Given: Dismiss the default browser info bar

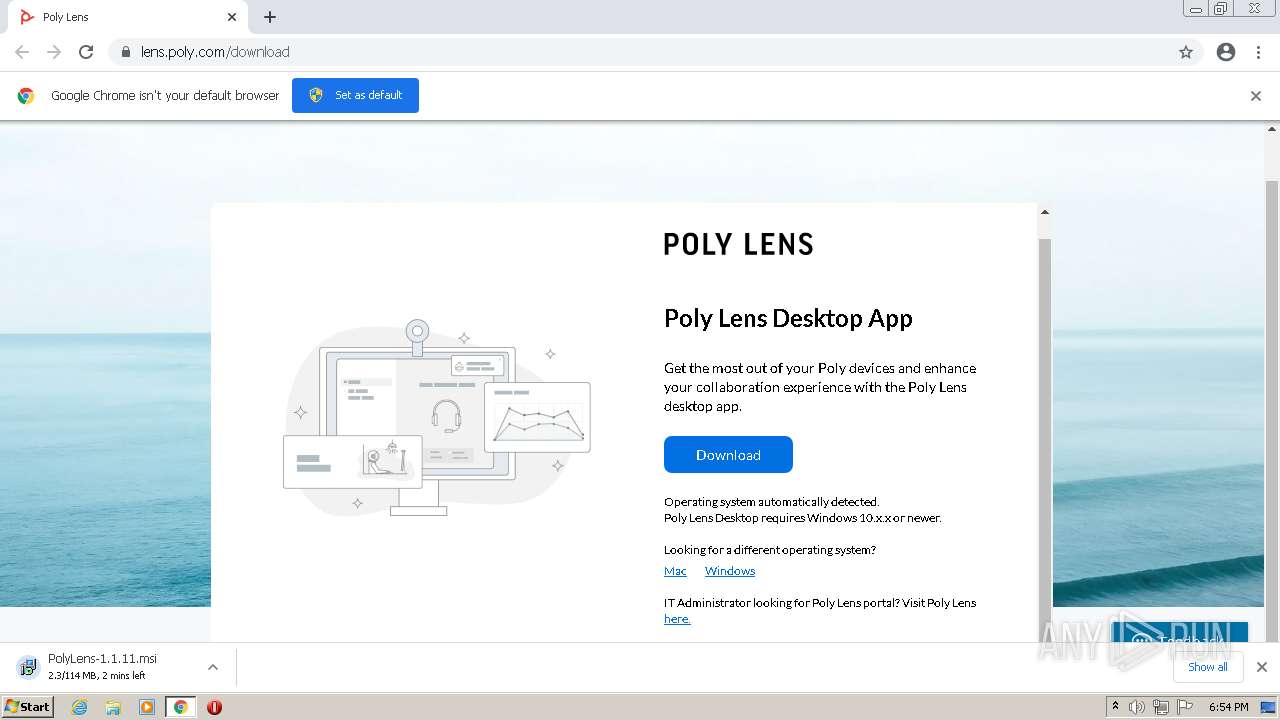Looking at the screenshot, I should (x=1256, y=96).
